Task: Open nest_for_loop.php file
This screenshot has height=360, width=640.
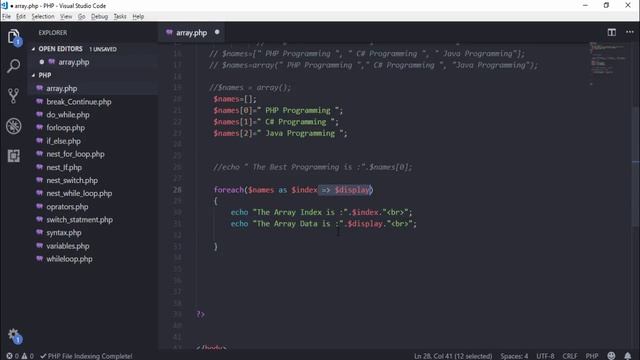Action: point(76,154)
